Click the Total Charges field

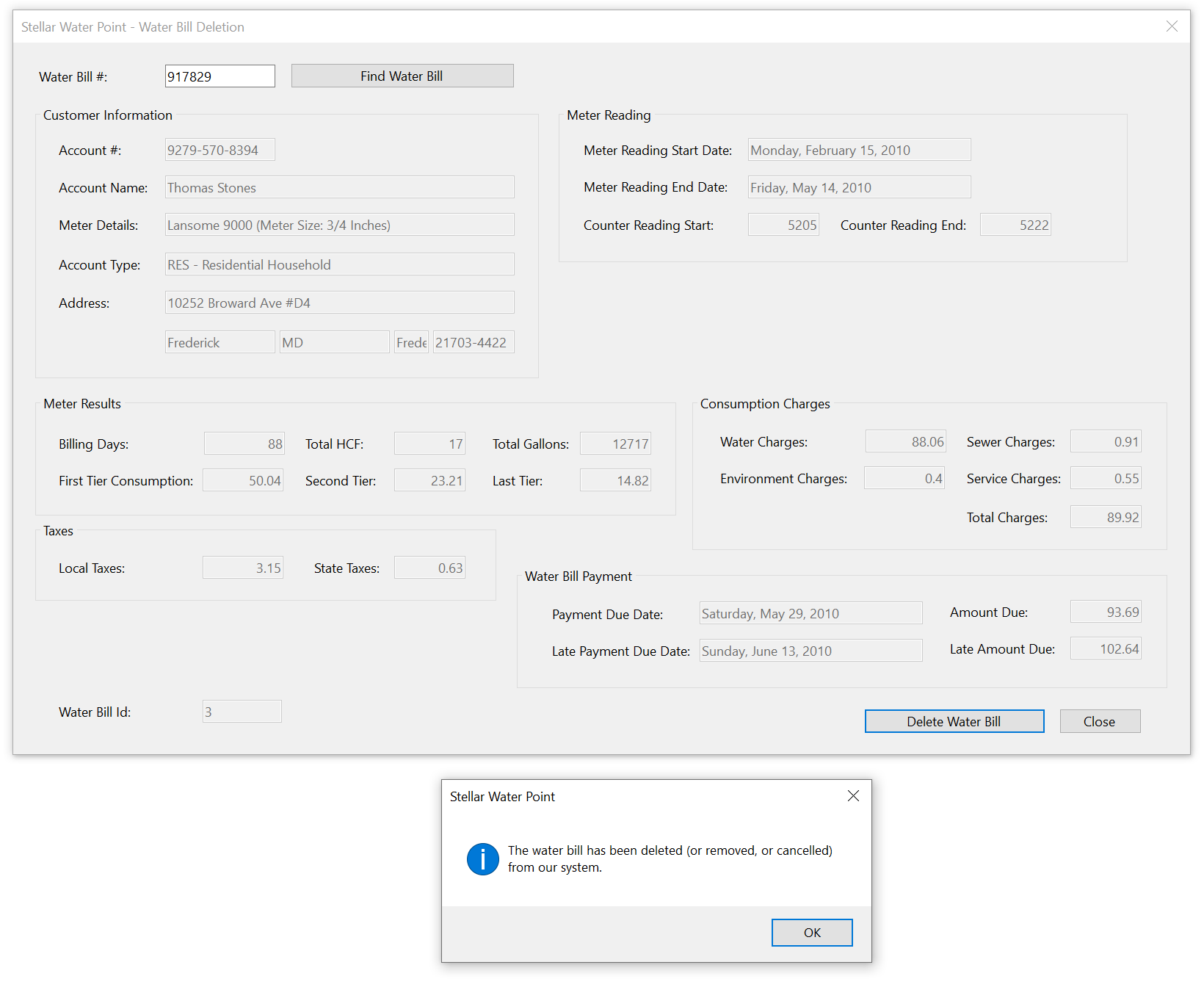click(x=1106, y=517)
